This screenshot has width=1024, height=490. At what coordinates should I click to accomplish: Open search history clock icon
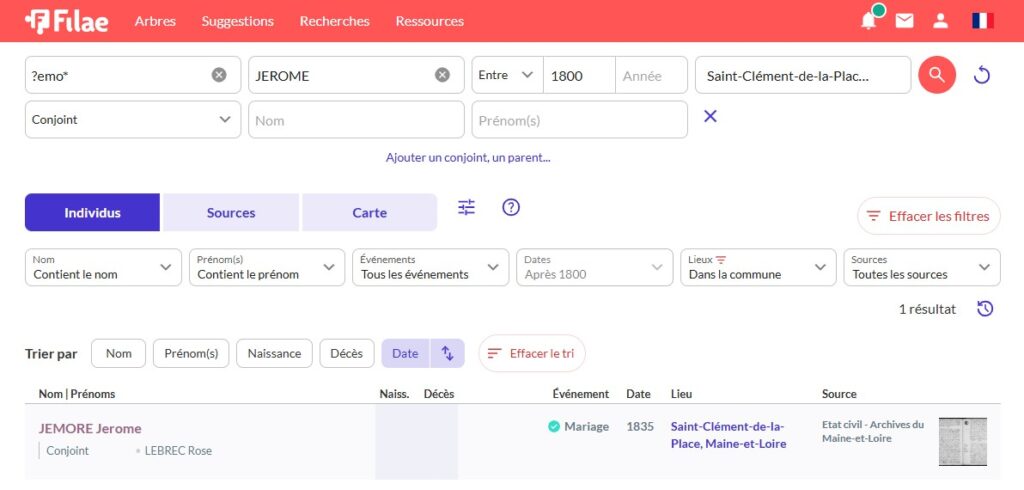(x=985, y=309)
